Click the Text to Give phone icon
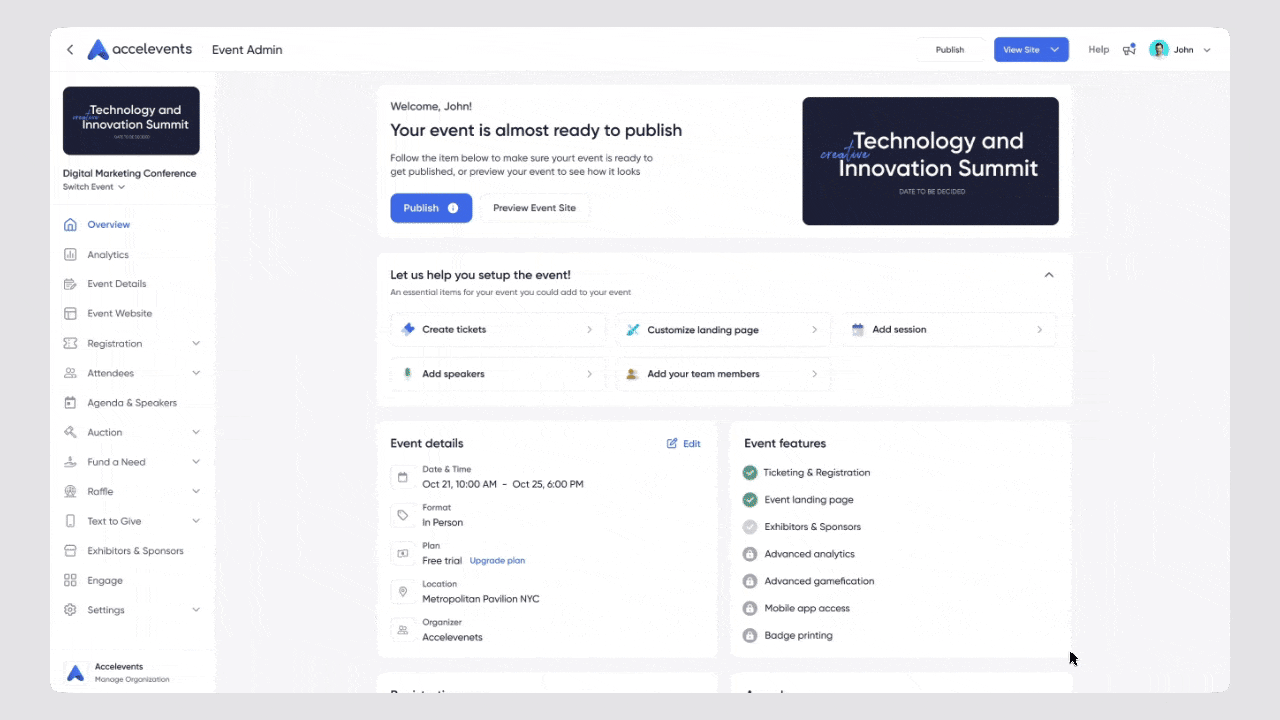This screenshot has width=1280, height=720. coord(70,521)
